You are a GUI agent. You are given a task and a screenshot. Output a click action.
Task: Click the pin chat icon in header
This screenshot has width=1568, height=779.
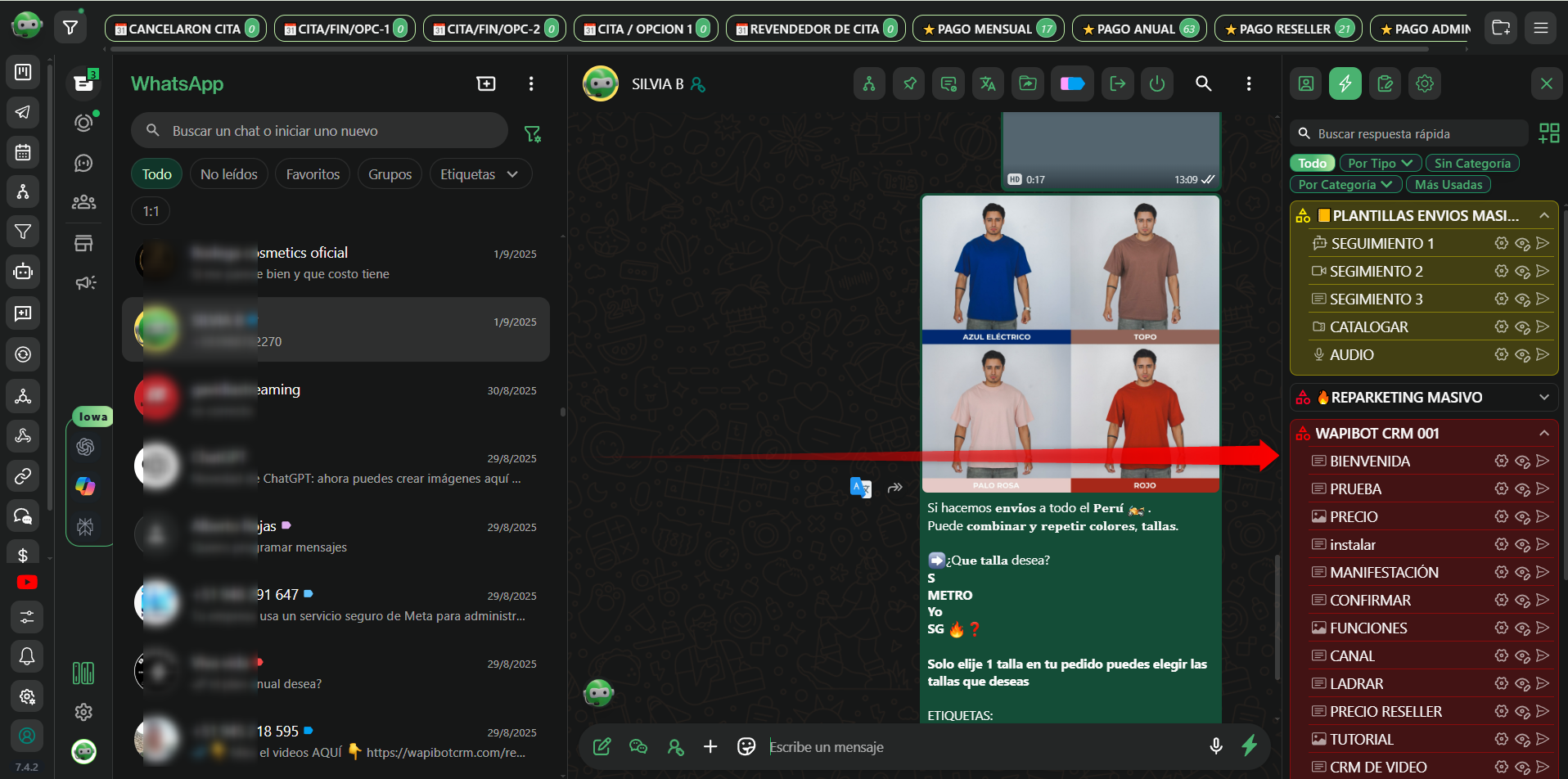click(x=909, y=83)
